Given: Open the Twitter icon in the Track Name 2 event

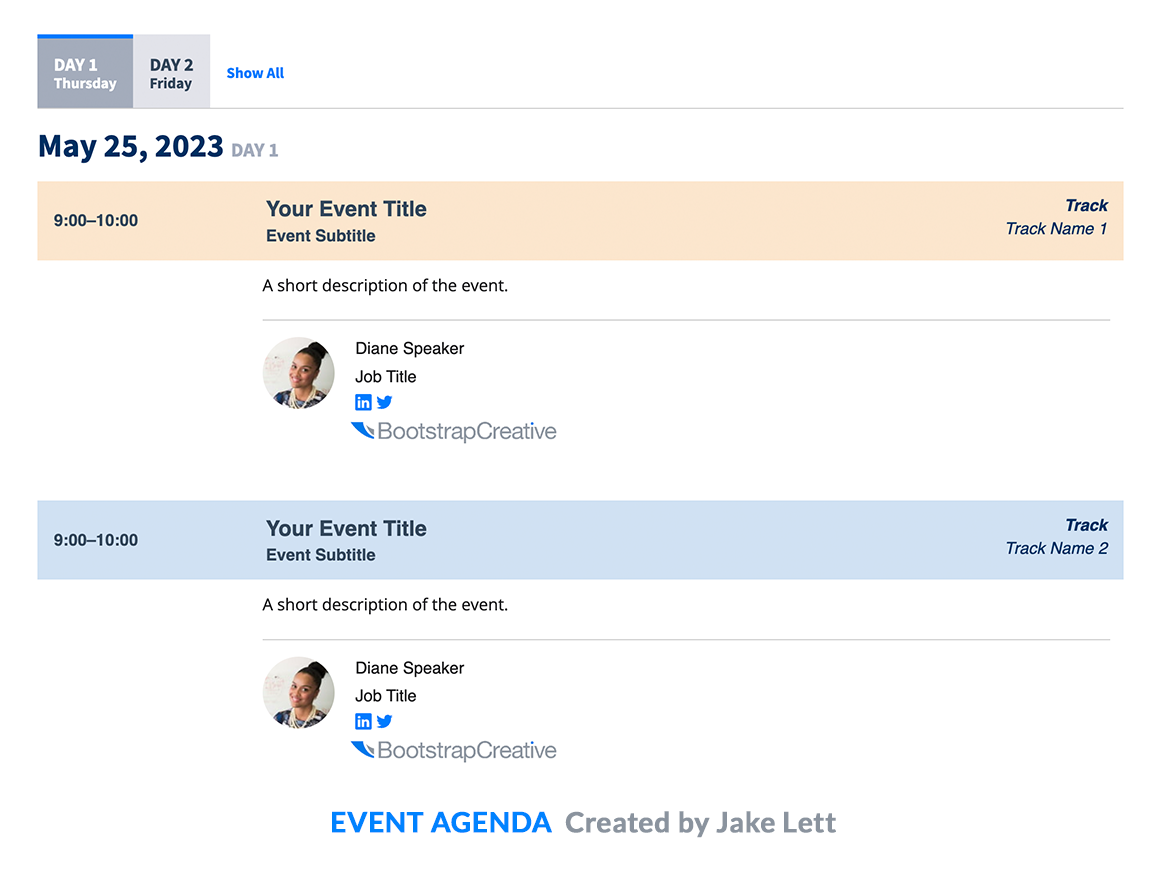Looking at the screenshot, I should pyautogui.click(x=385, y=721).
